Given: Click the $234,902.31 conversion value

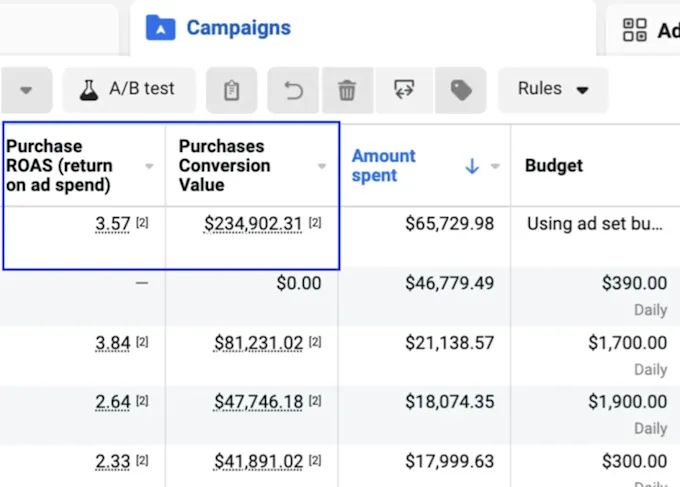Looking at the screenshot, I should (252, 224).
